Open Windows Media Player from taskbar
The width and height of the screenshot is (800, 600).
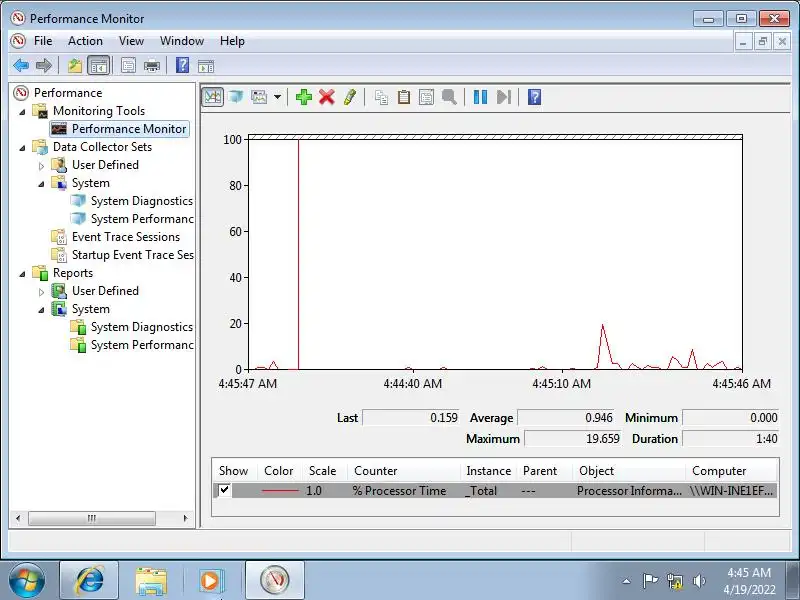(x=211, y=580)
